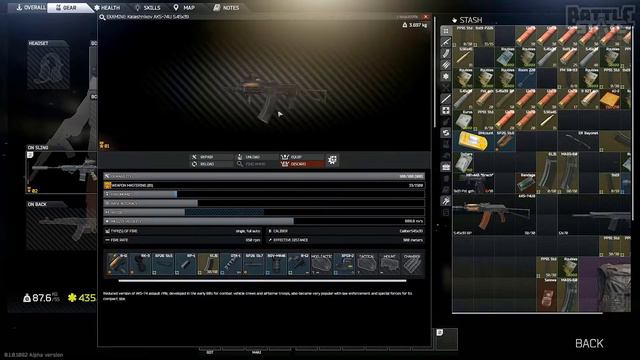
Task: Click the EFFECTIVE DISTANCE stat row
Action: 345,240
